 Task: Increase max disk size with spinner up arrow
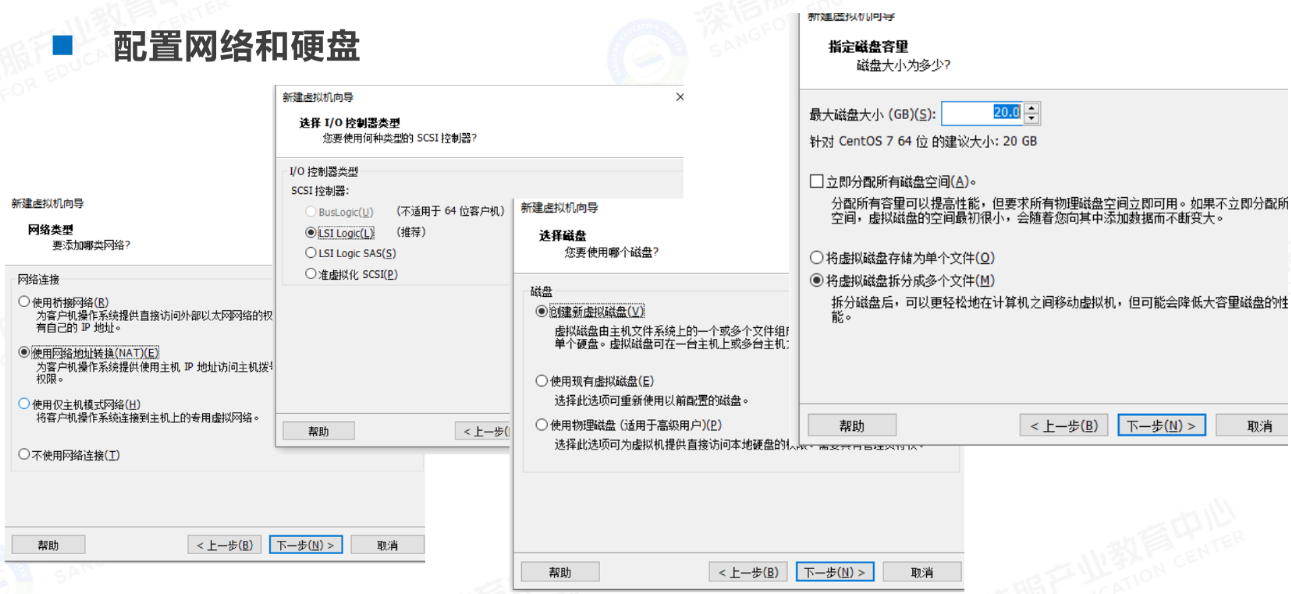click(x=1032, y=108)
